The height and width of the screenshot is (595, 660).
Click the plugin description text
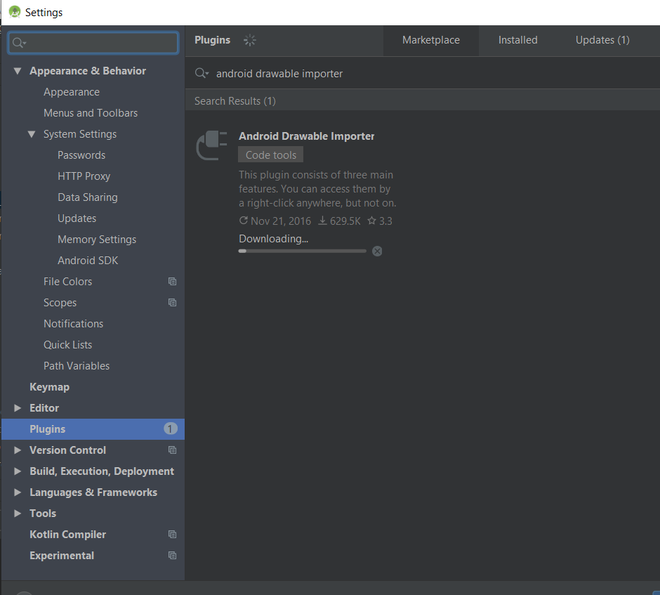317,189
